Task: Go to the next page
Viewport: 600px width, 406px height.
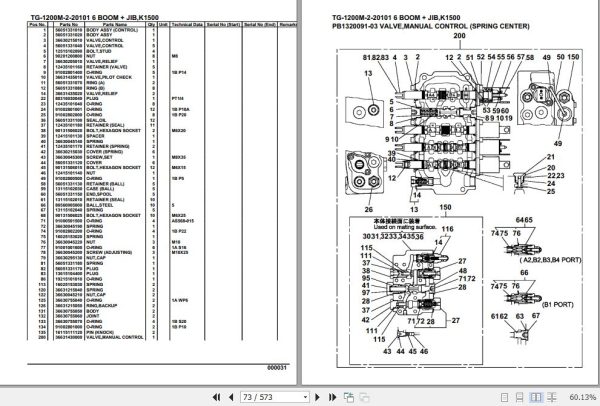Action: coord(317,397)
